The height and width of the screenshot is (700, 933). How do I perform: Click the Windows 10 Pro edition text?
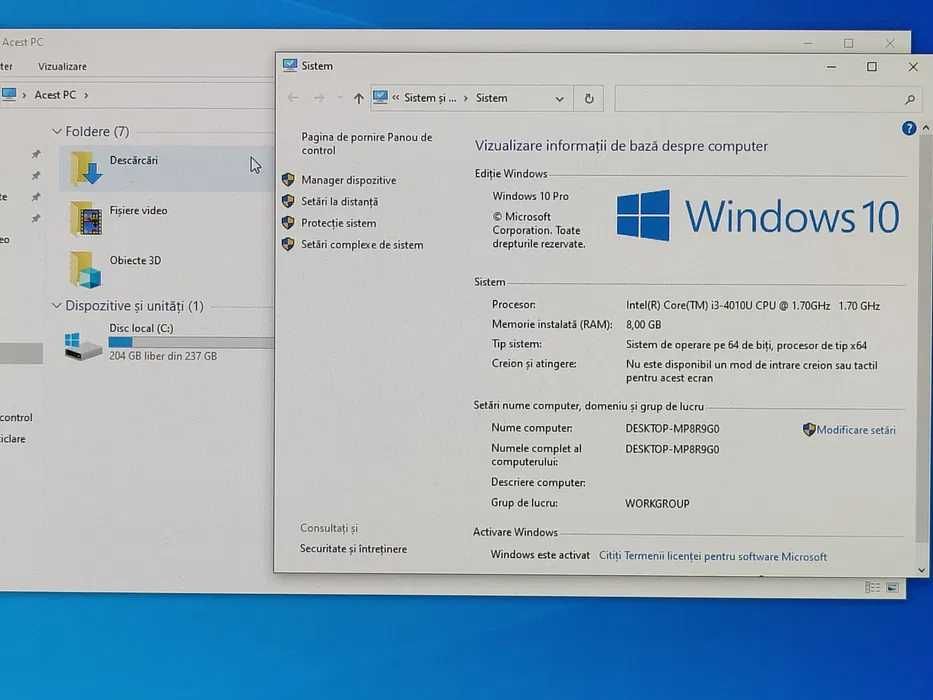coord(531,196)
